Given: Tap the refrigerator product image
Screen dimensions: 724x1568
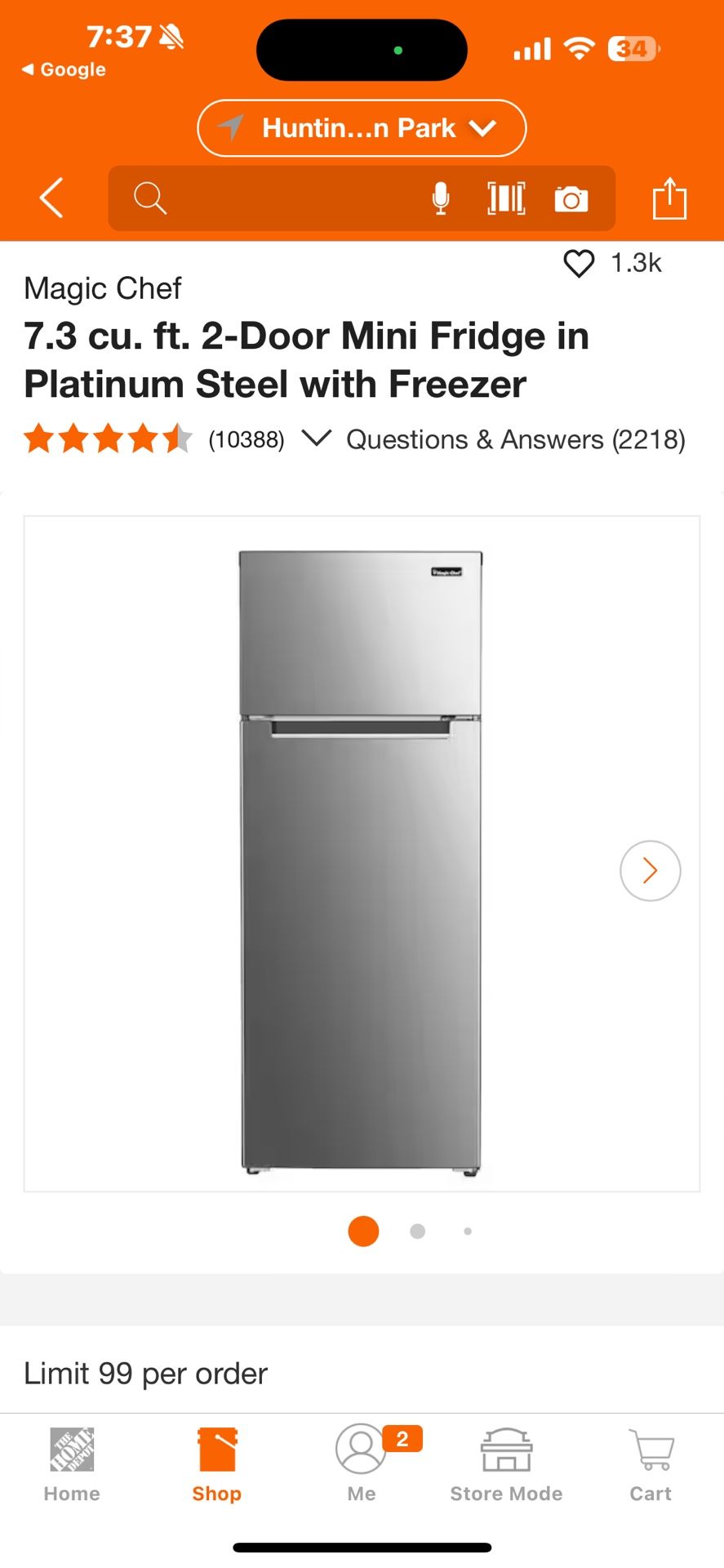Looking at the screenshot, I should click(x=361, y=862).
